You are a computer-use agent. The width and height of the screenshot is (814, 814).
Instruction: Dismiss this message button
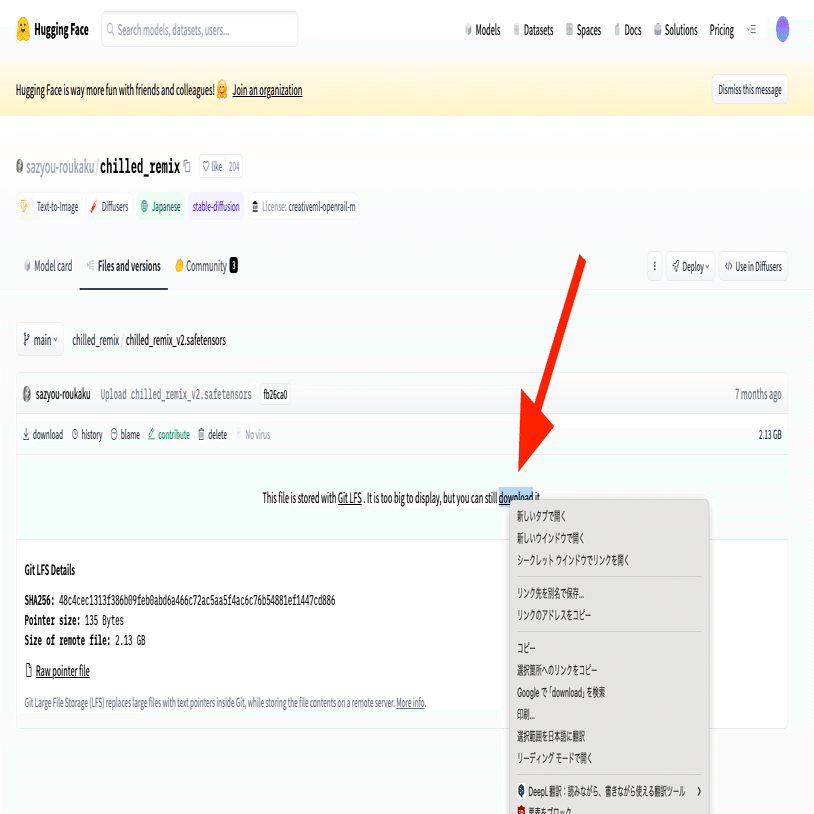tap(750, 89)
